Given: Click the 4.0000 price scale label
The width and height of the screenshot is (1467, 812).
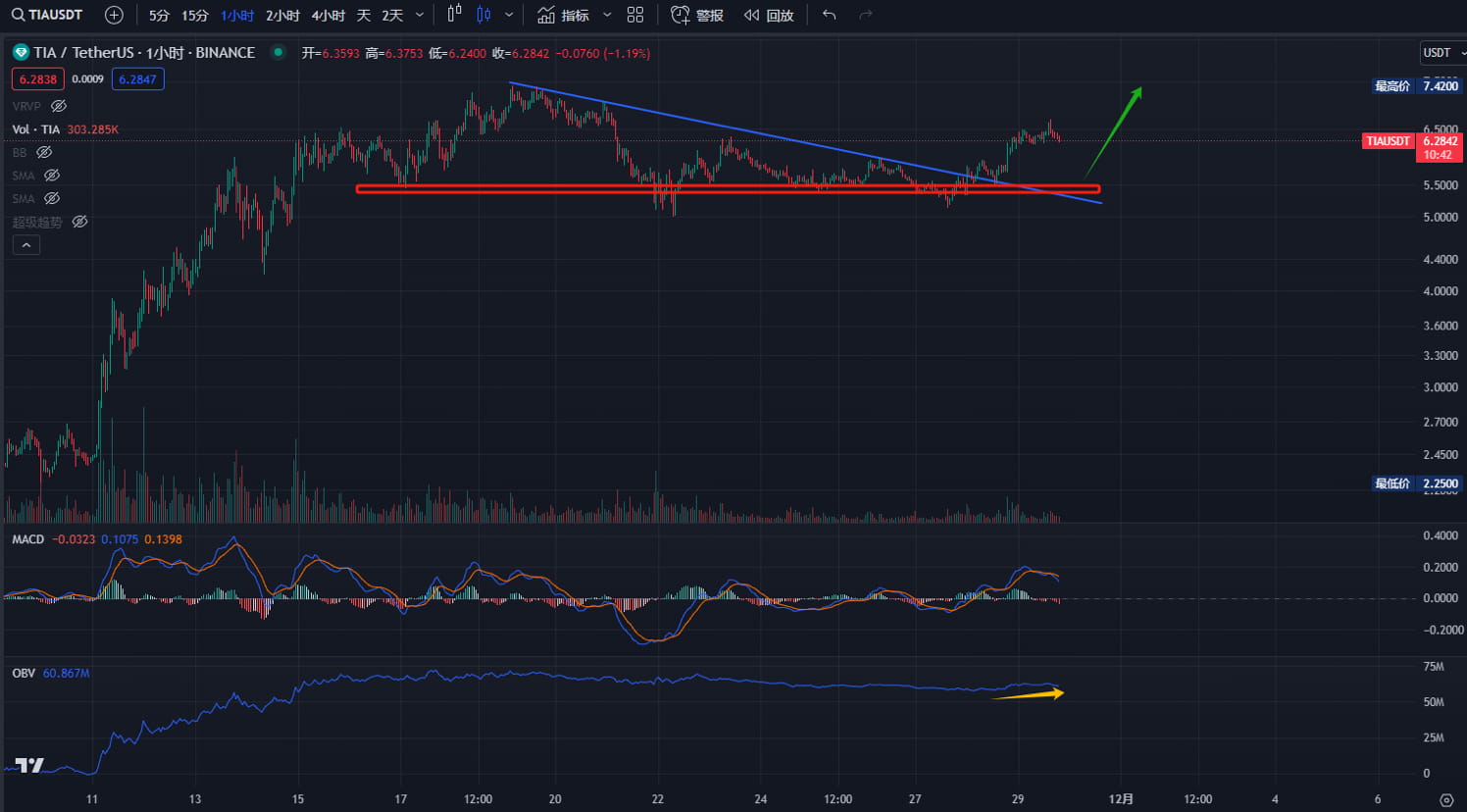Looking at the screenshot, I should point(1441,291).
